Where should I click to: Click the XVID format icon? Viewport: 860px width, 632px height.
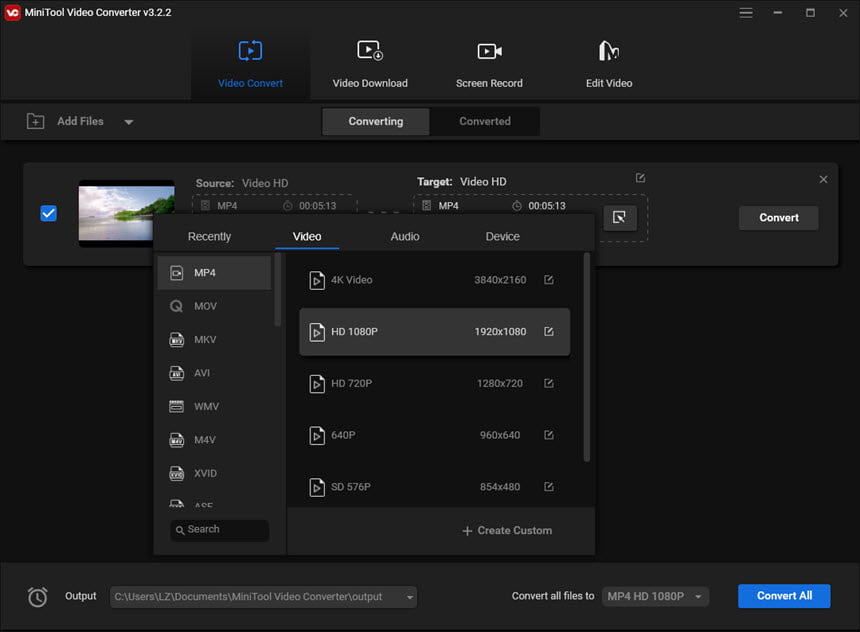176,473
